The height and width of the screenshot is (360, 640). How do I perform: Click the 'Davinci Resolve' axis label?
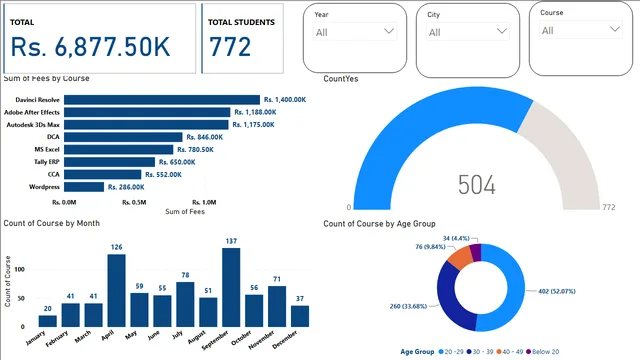tap(38, 100)
